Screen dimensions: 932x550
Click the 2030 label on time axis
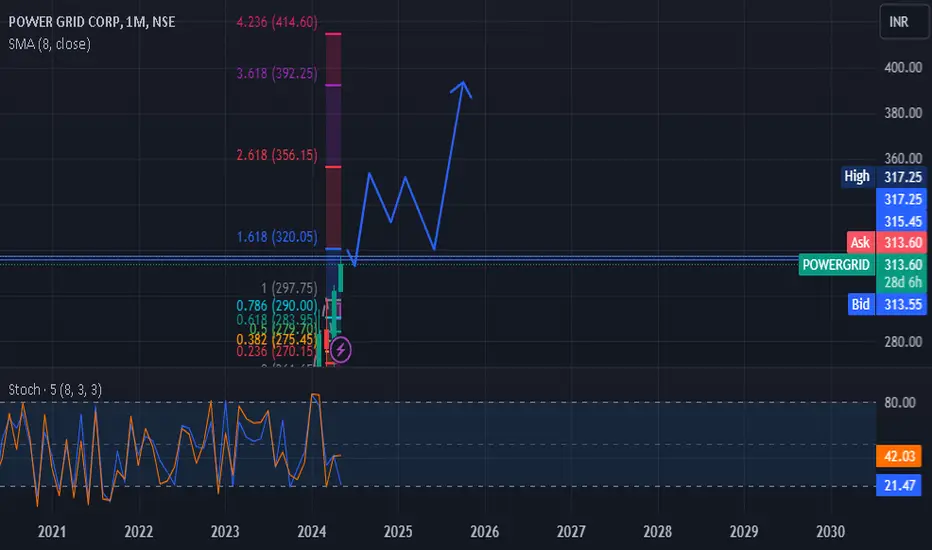(830, 532)
